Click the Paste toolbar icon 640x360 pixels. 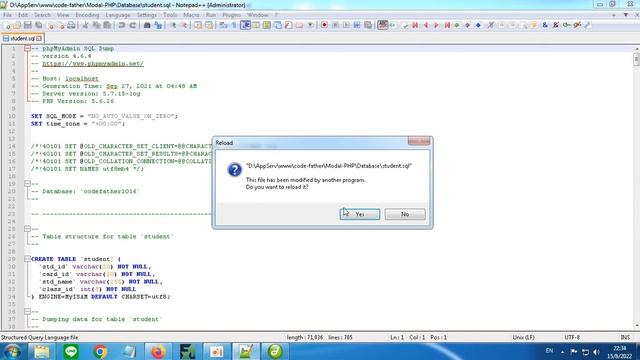coord(107,25)
